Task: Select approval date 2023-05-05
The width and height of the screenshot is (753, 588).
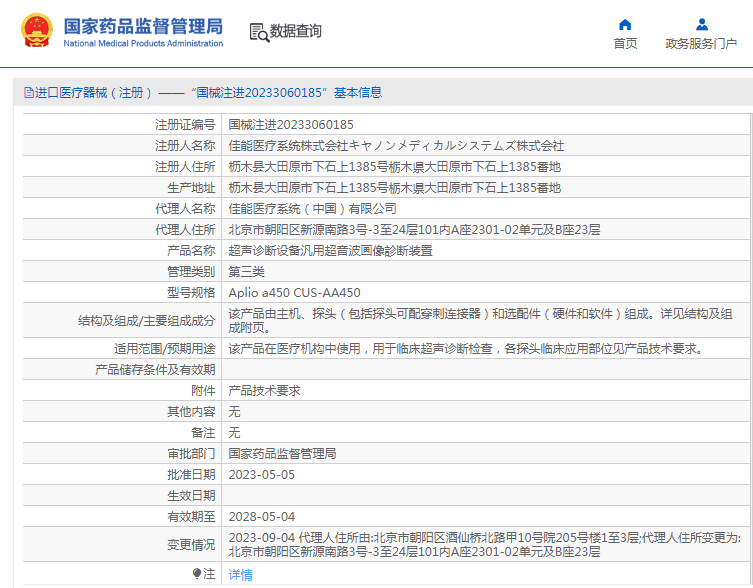Action: click(x=262, y=475)
